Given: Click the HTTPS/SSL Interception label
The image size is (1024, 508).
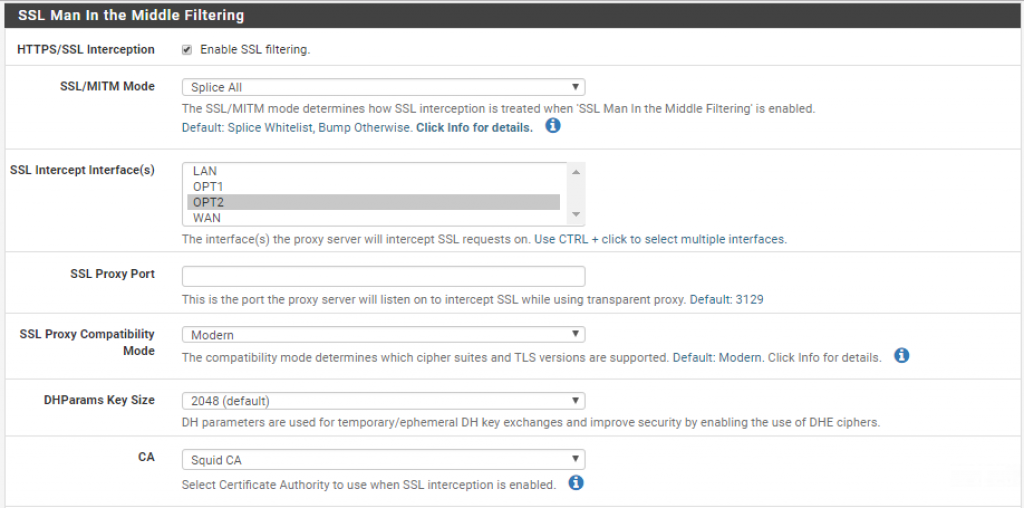Looking at the screenshot, I should coord(86,50).
